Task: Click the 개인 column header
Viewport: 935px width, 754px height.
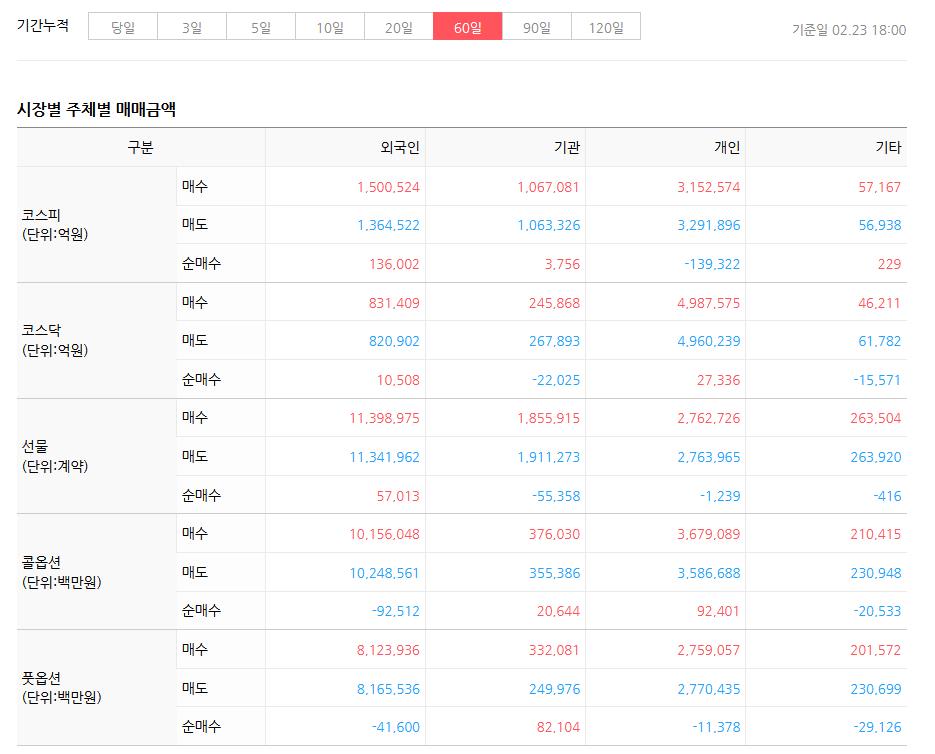Action: point(727,148)
